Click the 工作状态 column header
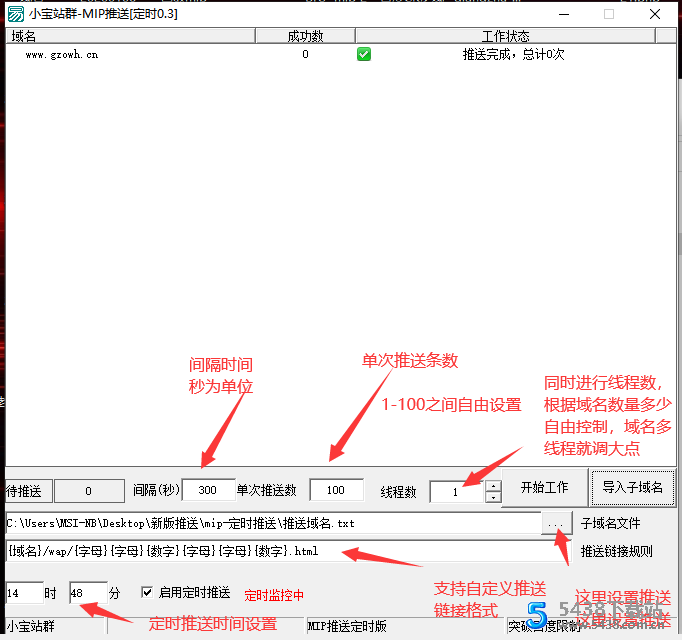Screen dimensions: 682x640 click(505, 36)
